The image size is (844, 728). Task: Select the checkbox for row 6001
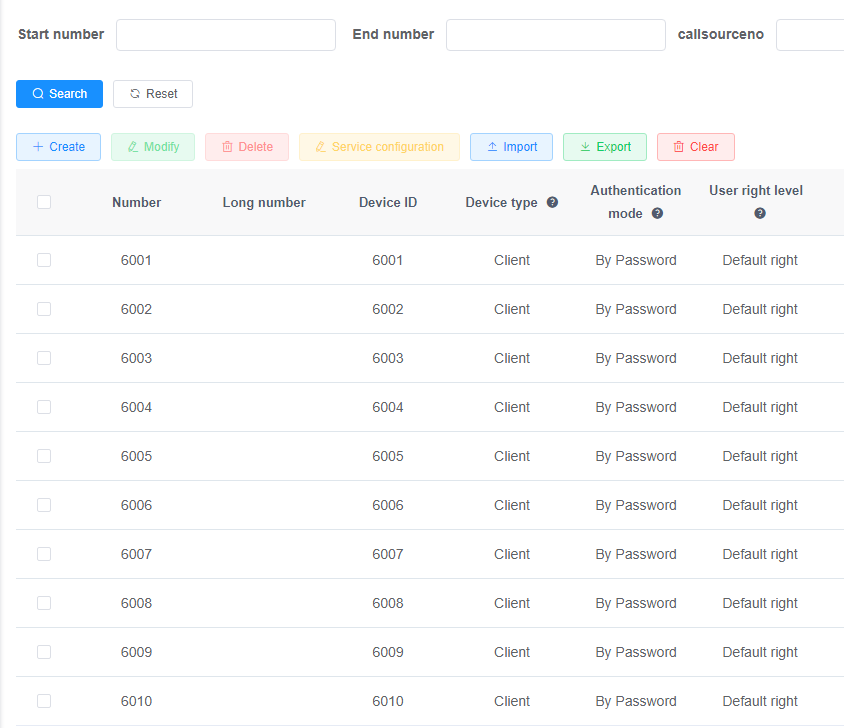(44, 260)
